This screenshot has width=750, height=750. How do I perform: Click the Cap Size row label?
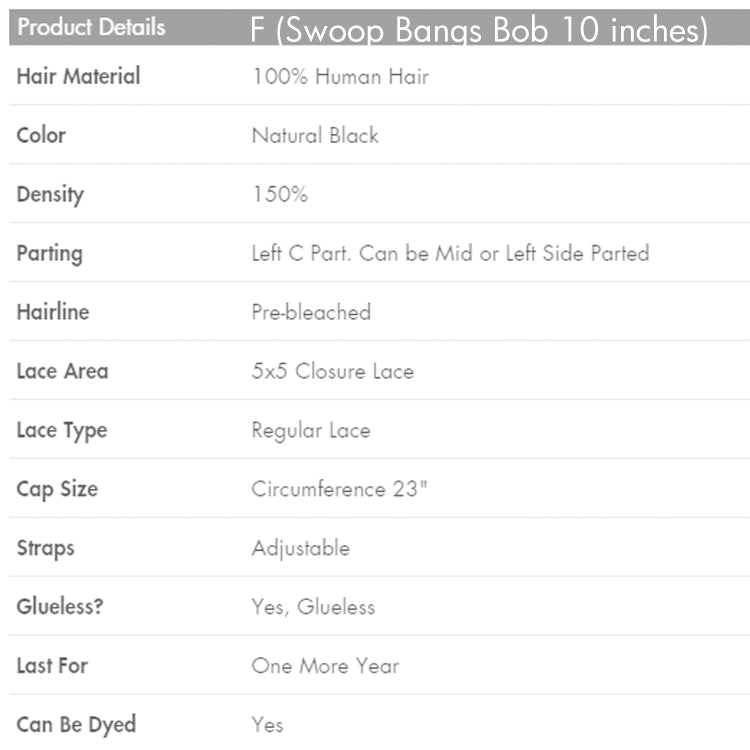57,489
